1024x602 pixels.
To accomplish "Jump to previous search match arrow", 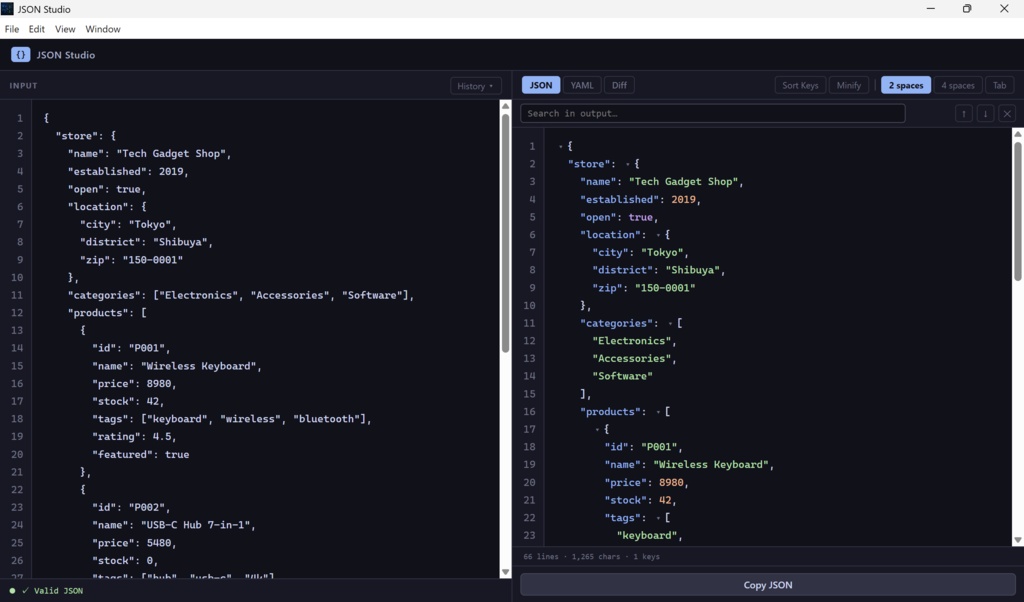I will pos(963,114).
